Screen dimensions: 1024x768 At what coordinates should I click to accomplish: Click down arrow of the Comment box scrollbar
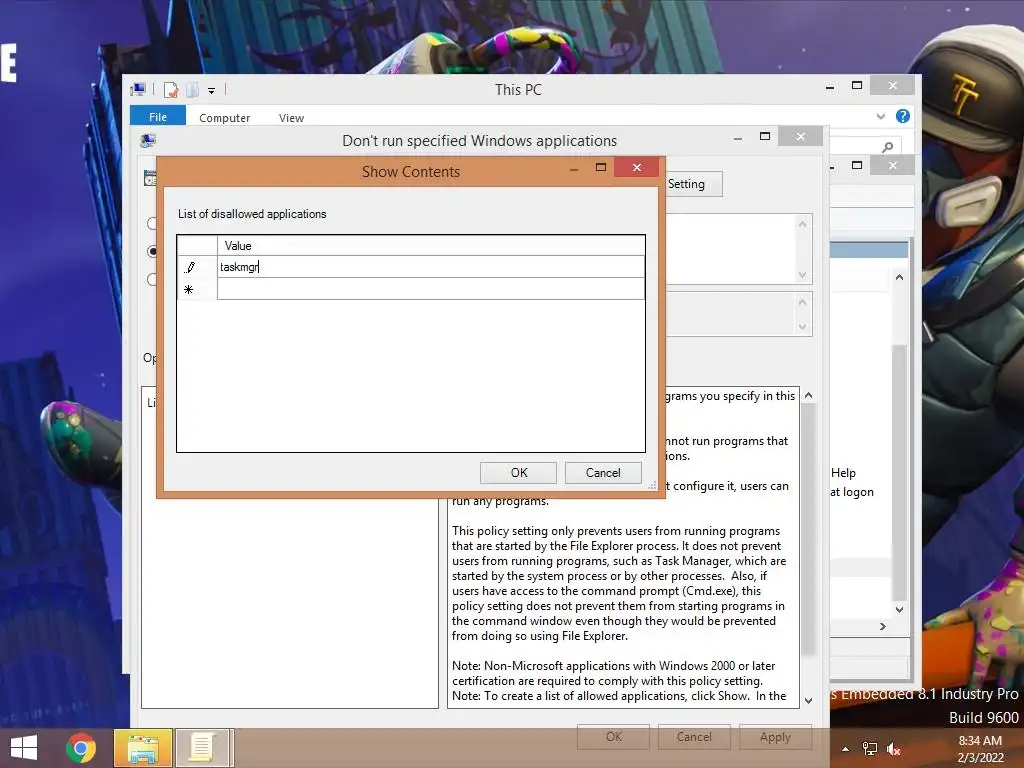[803, 275]
